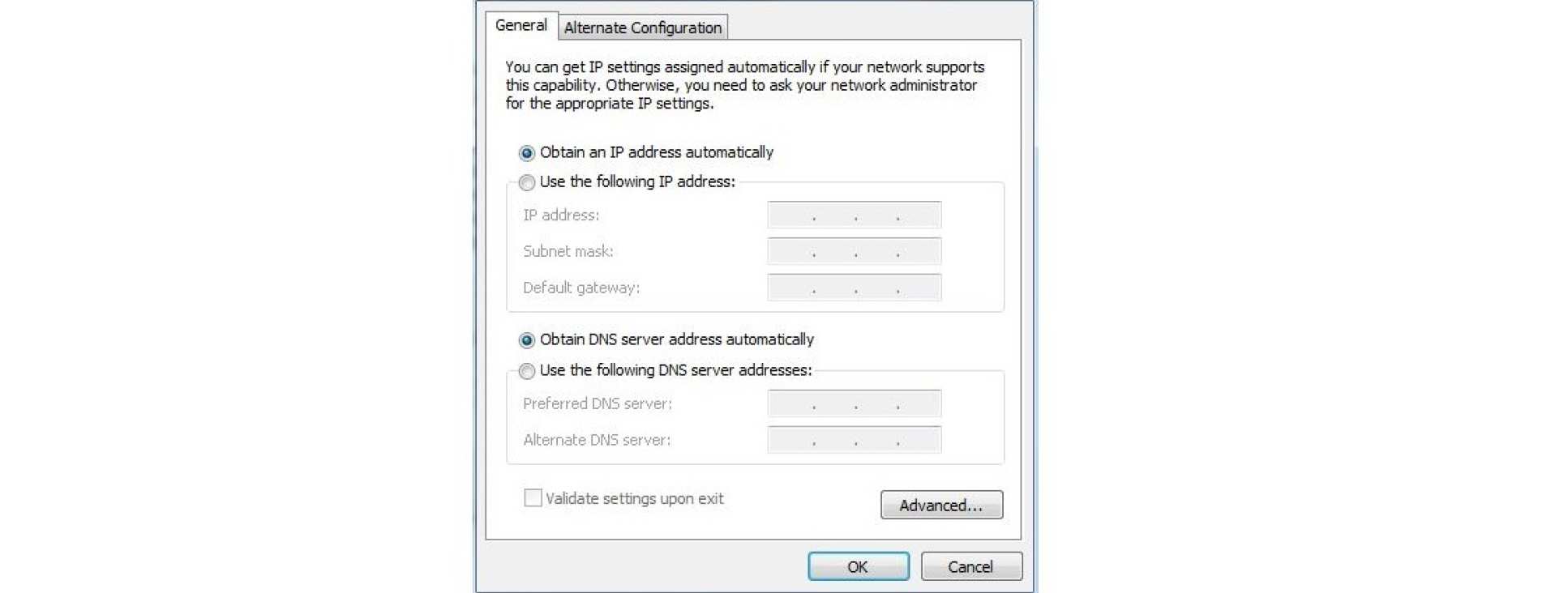Enable Validate settings upon exit
The image size is (1568, 593).
(x=533, y=497)
